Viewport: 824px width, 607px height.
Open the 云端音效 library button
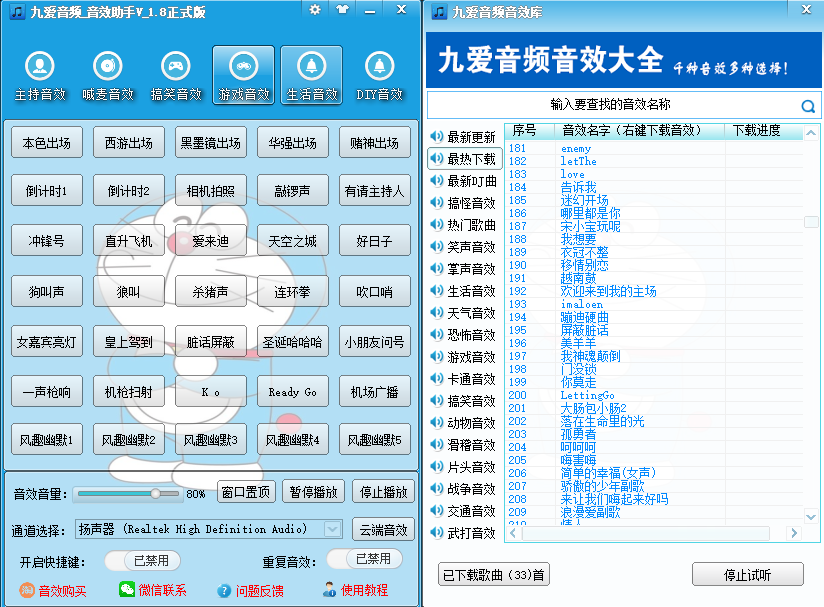coord(384,530)
